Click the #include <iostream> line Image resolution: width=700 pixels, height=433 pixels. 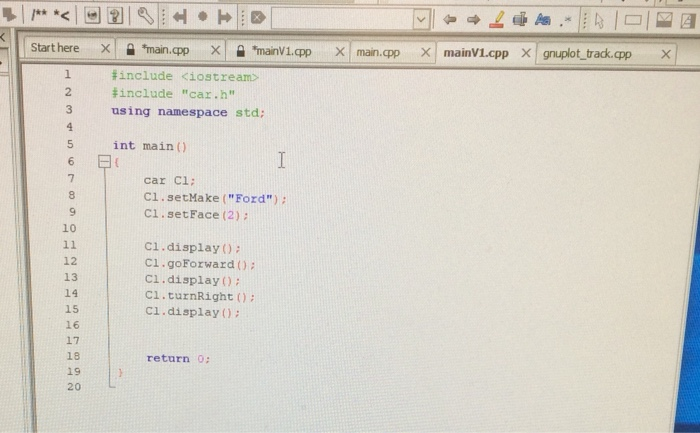pos(185,76)
